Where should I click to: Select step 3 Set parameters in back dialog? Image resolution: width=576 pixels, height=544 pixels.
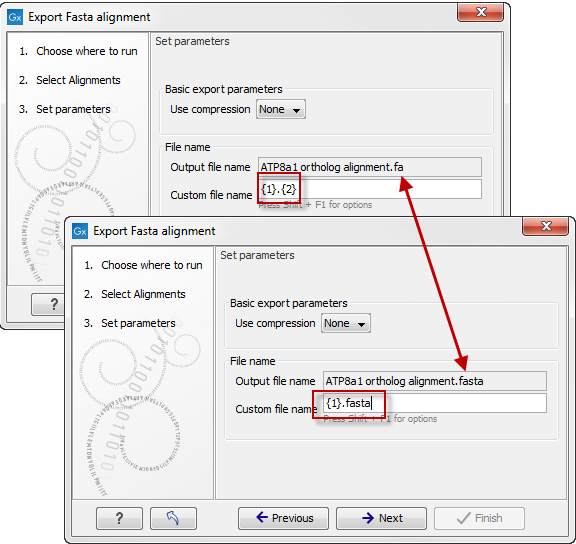pos(65,109)
